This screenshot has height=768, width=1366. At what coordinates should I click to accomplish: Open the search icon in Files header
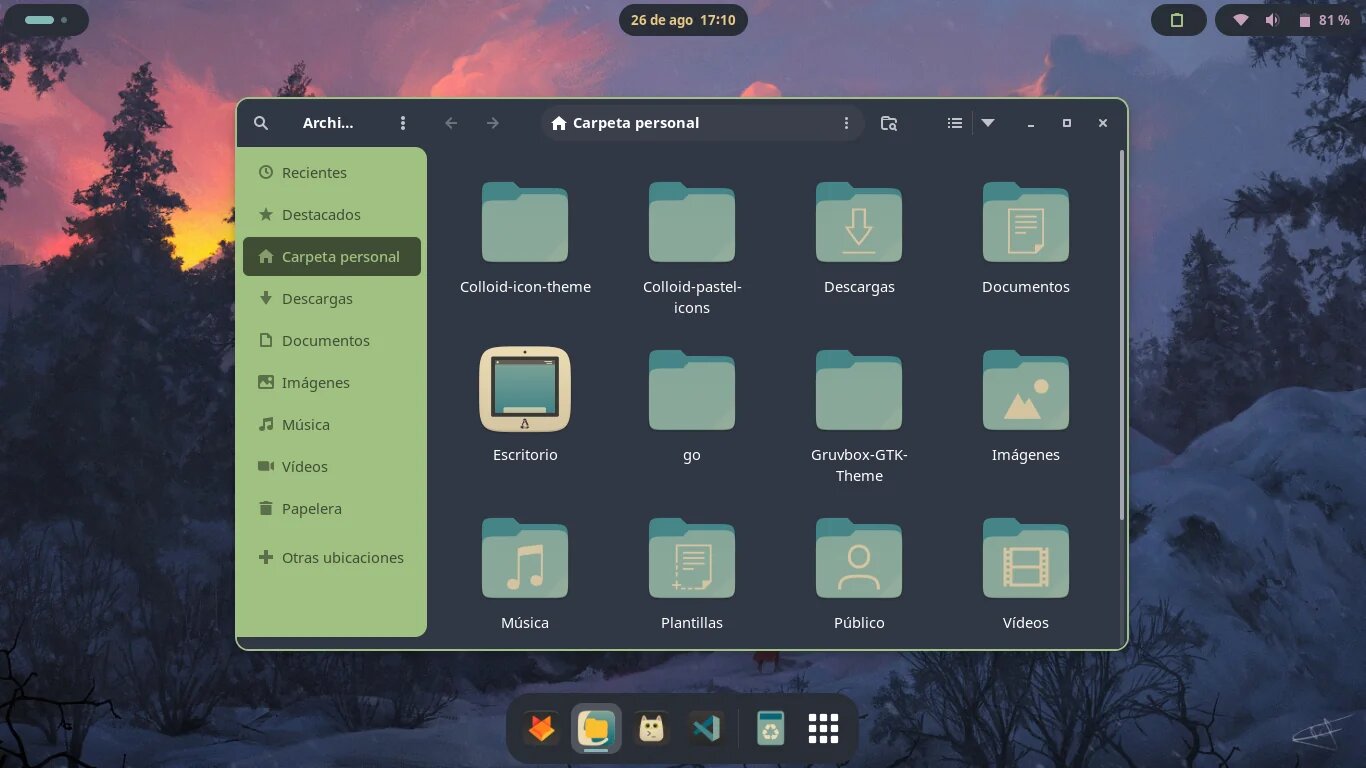pos(261,123)
